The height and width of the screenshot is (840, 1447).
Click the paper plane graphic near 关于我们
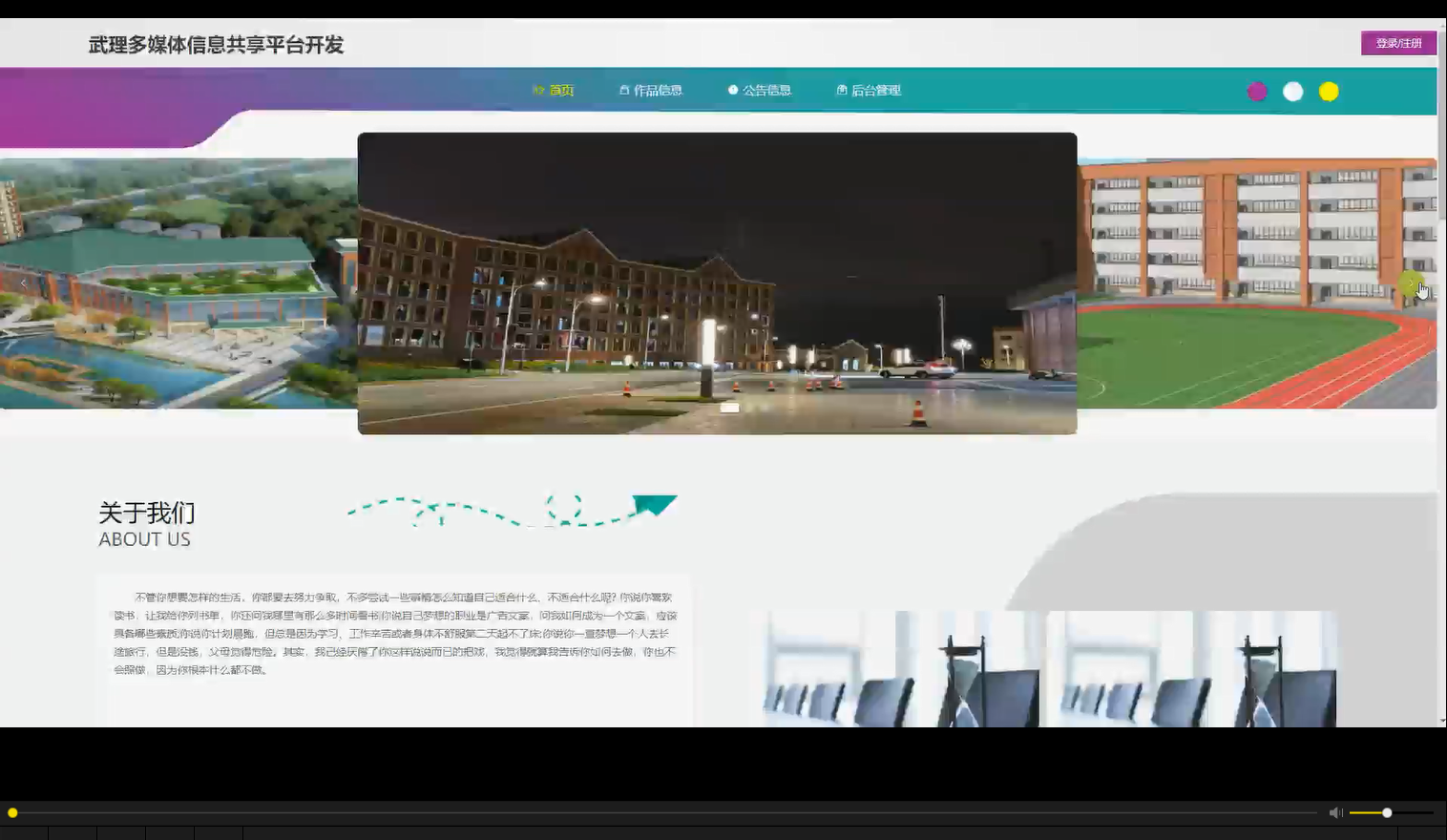tap(654, 506)
